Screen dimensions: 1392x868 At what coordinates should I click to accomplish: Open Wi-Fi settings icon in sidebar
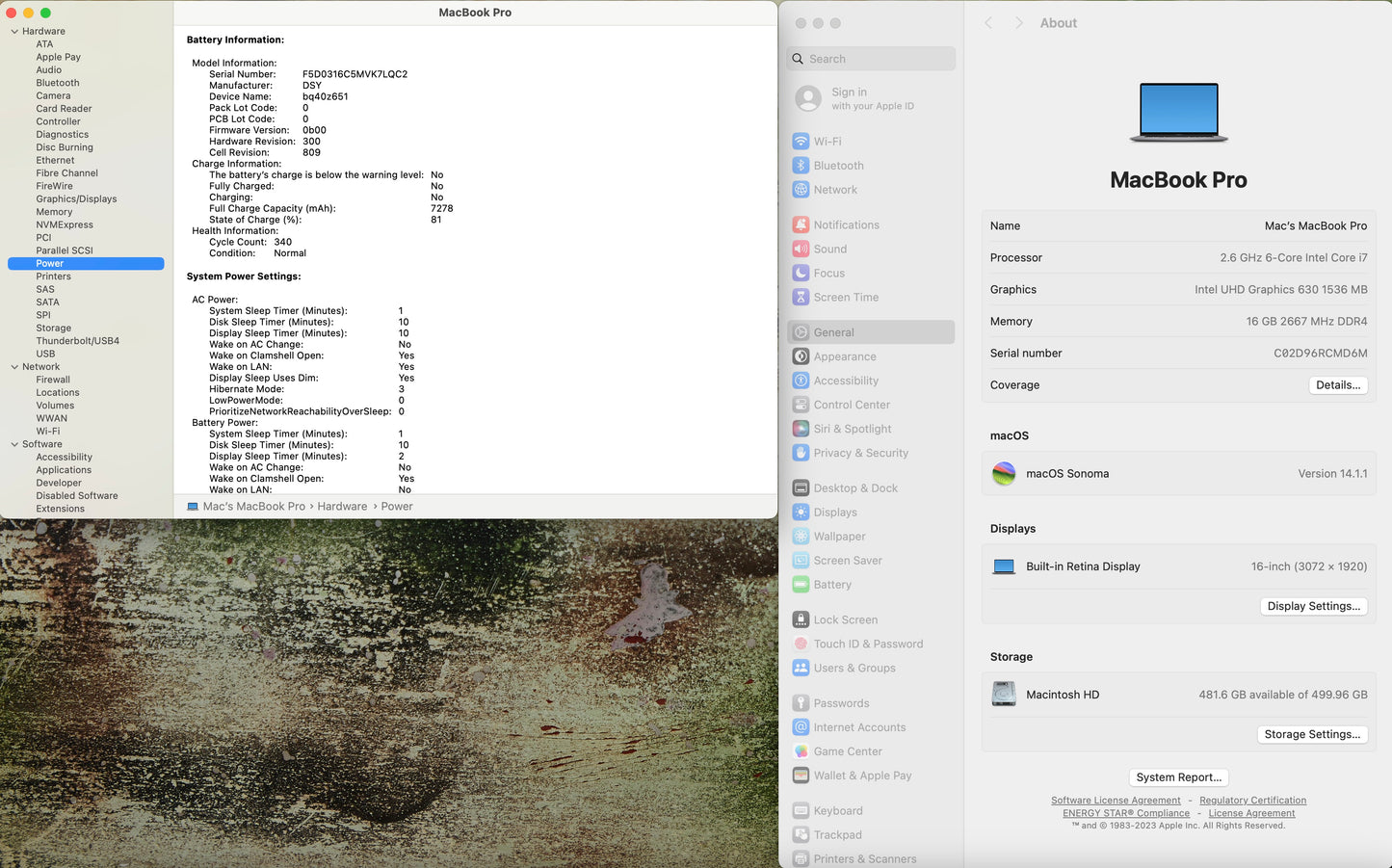[x=801, y=142]
